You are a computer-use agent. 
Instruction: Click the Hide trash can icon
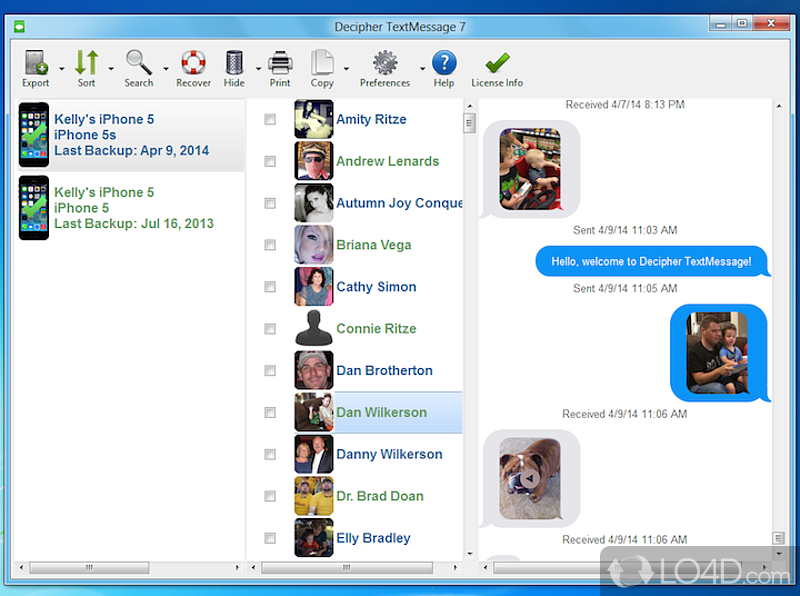coord(234,63)
